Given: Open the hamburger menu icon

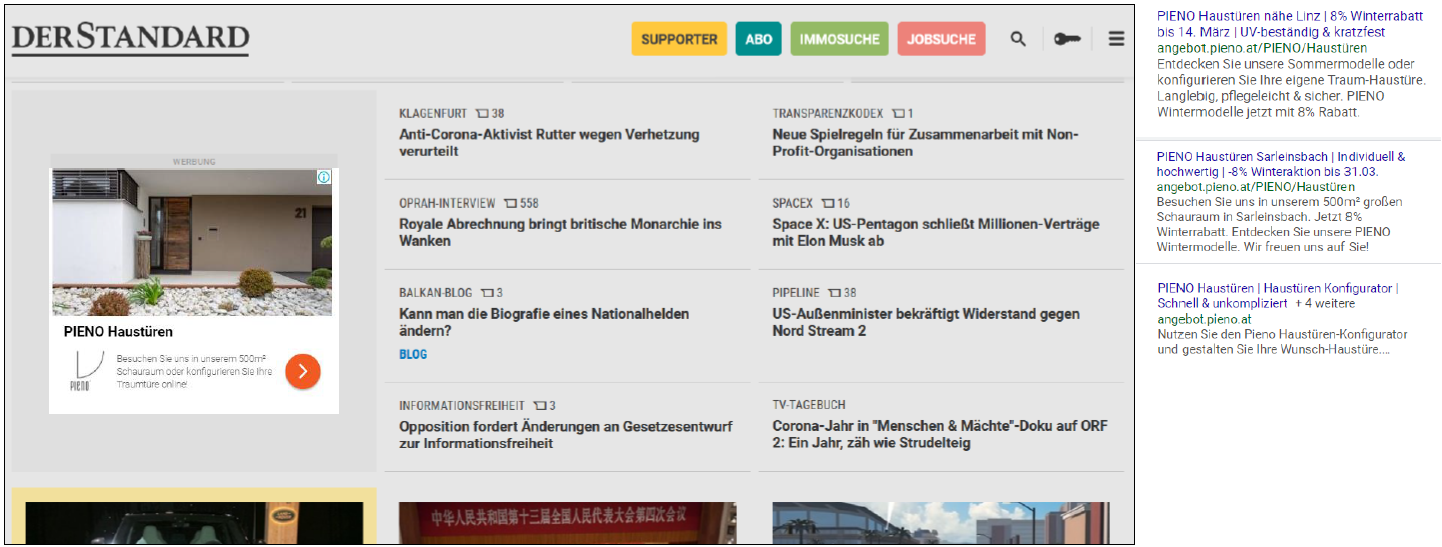Looking at the screenshot, I should (x=1117, y=39).
